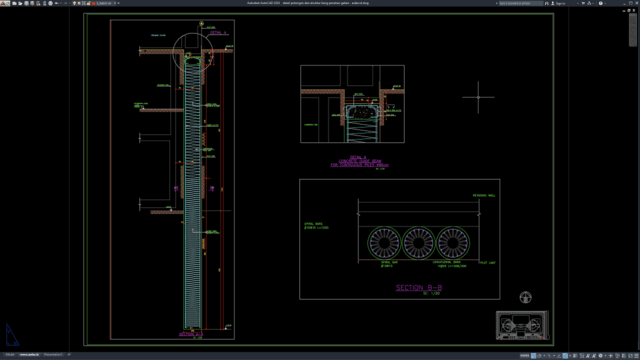Click the Help question mark icon

click(600, 3)
